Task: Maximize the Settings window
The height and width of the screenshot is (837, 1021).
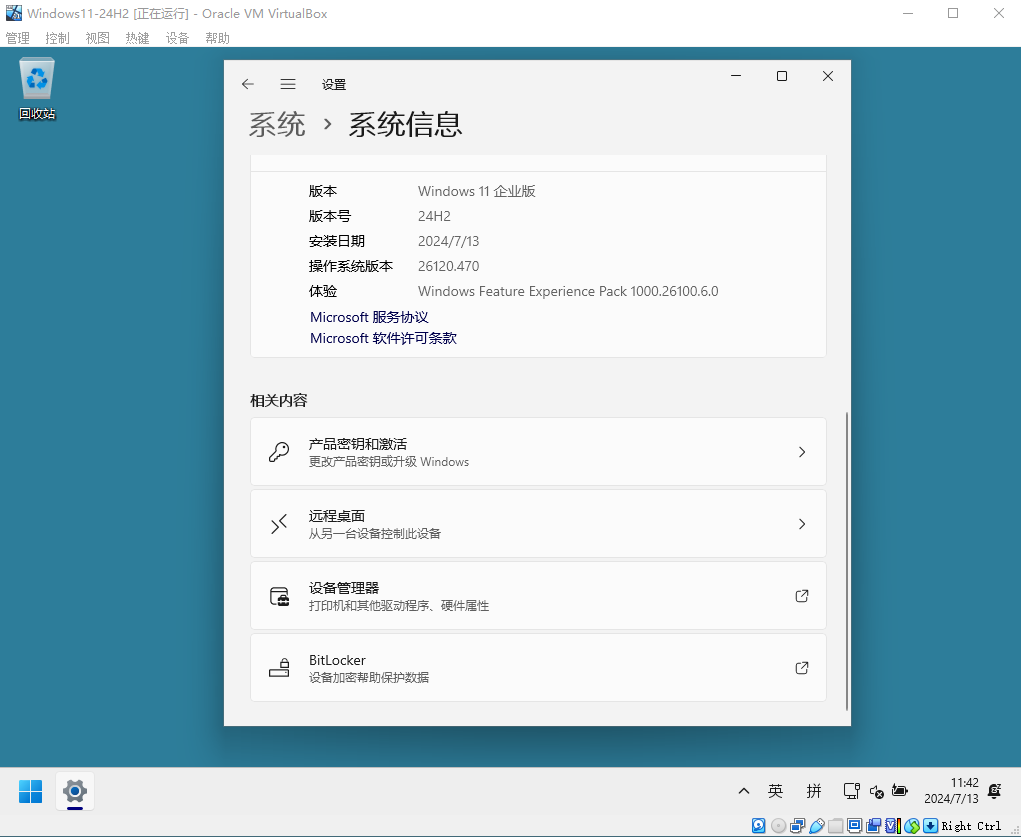Action: tap(782, 76)
